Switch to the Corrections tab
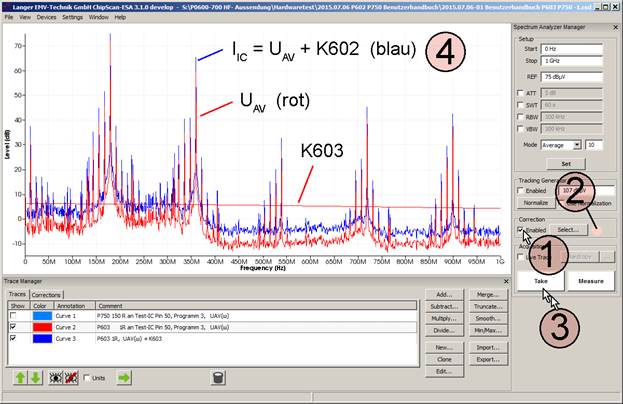This screenshot has height=404, width=623. click(46, 296)
